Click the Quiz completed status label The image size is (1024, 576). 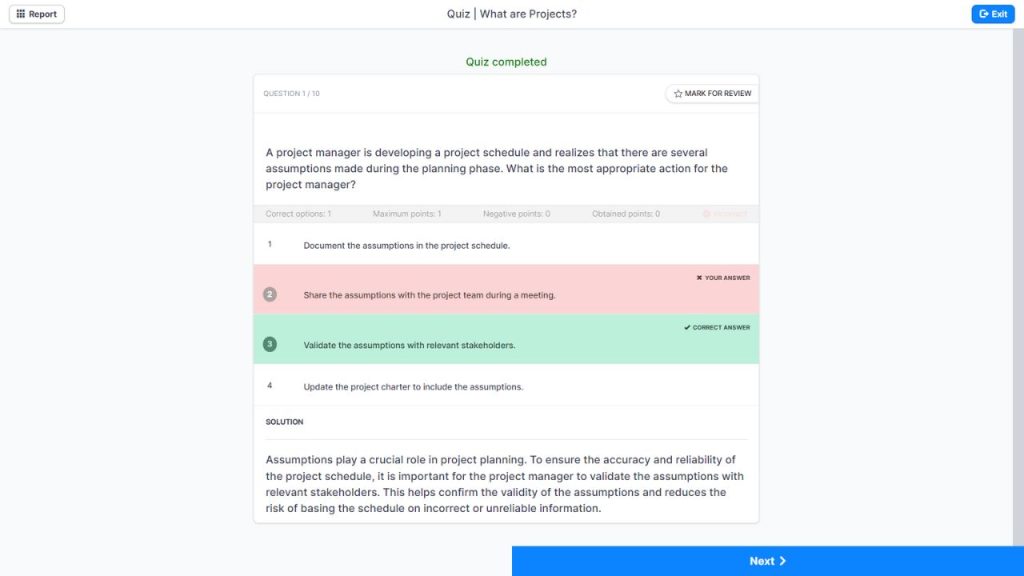(x=506, y=61)
